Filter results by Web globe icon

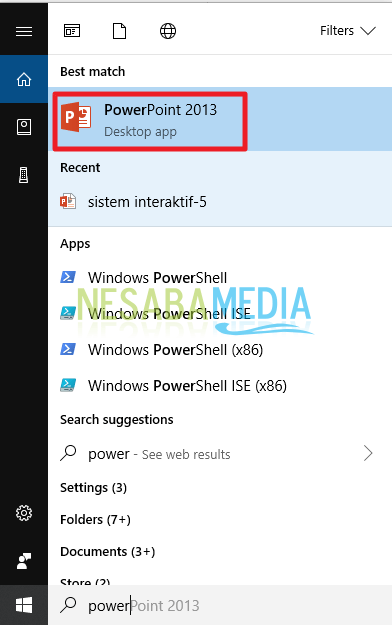[168, 31]
